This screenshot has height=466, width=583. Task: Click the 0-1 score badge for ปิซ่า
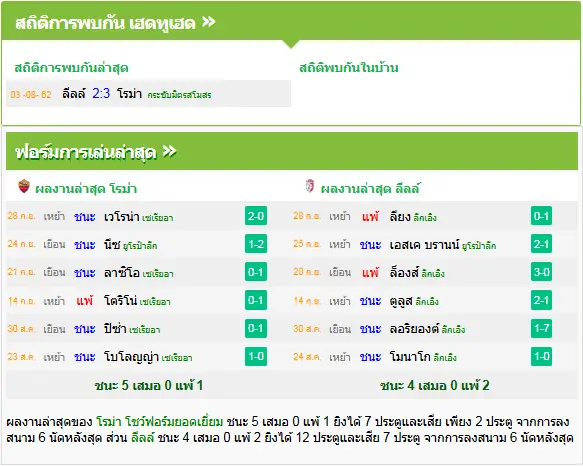[256, 328]
